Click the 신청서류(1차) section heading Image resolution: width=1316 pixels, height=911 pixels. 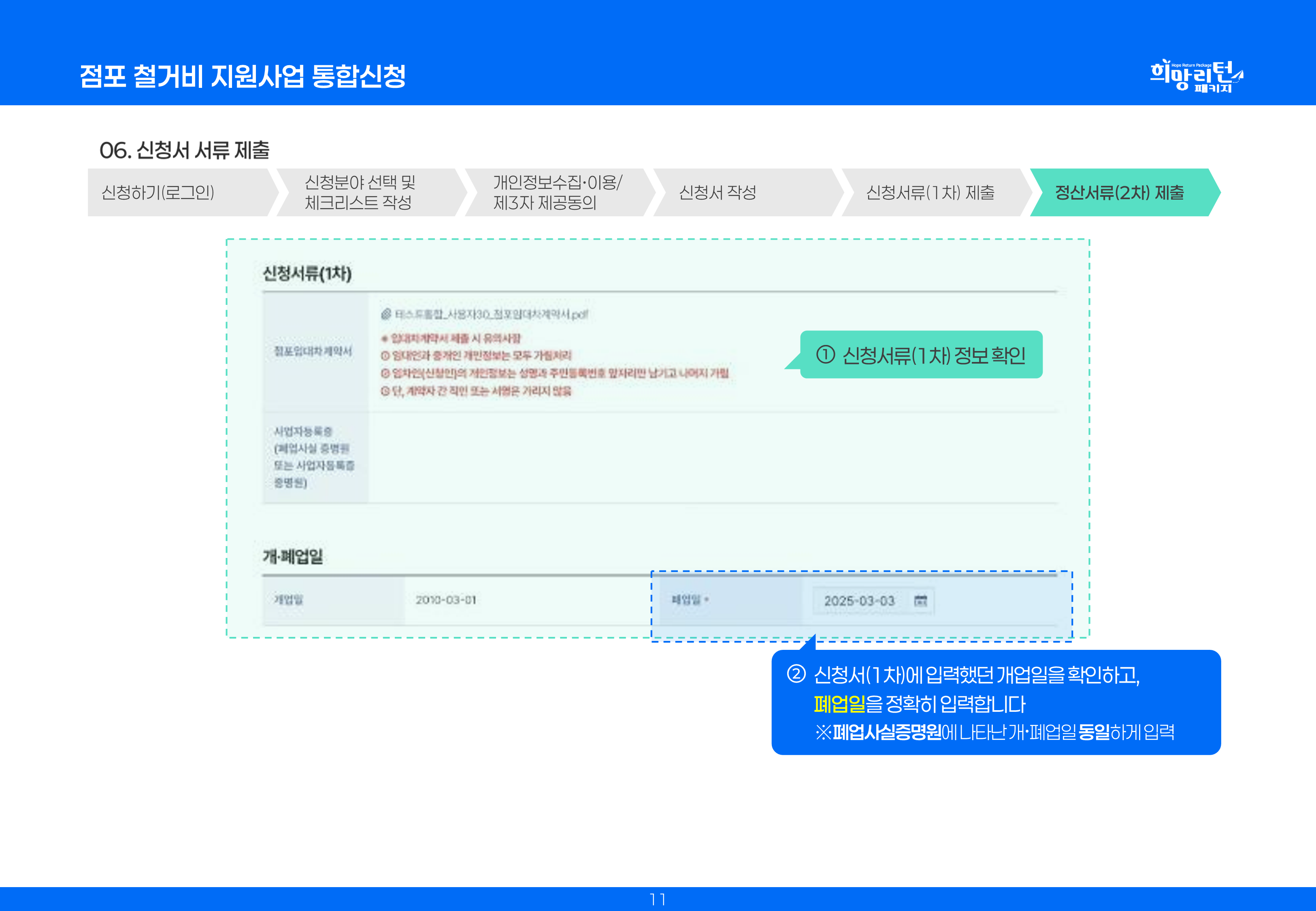pyautogui.click(x=307, y=273)
